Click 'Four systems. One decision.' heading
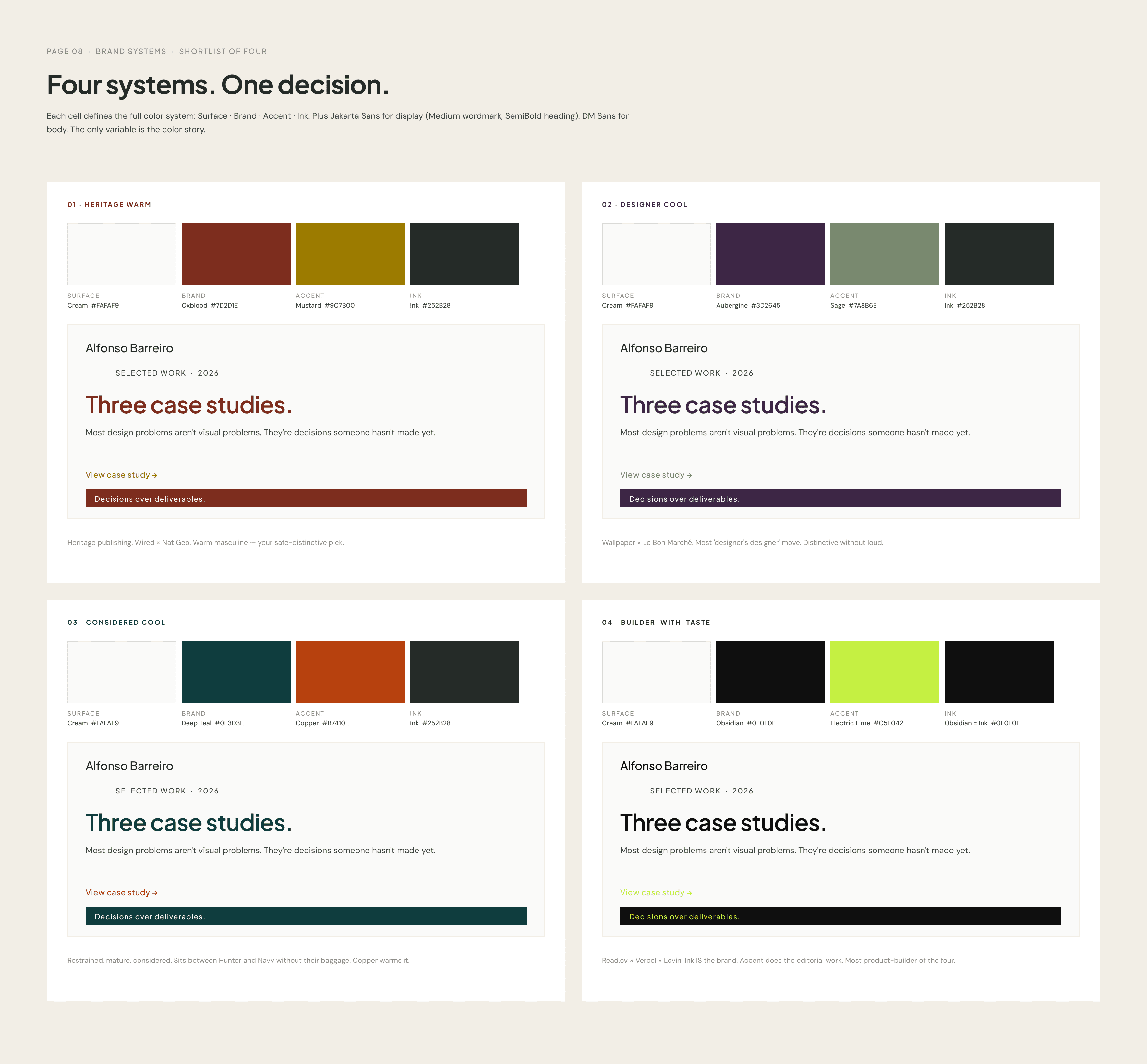The width and height of the screenshot is (1147, 1064). tap(218, 85)
